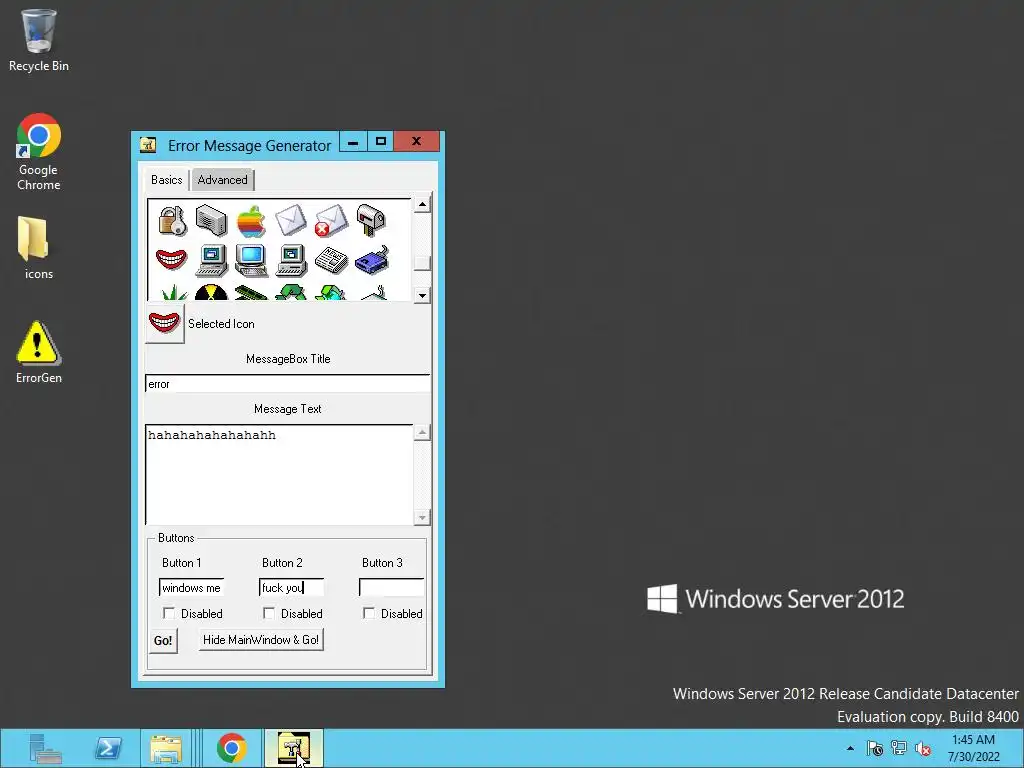
Task: Launch PowerShell from the taskbar
Action: [x=108, y=748]
